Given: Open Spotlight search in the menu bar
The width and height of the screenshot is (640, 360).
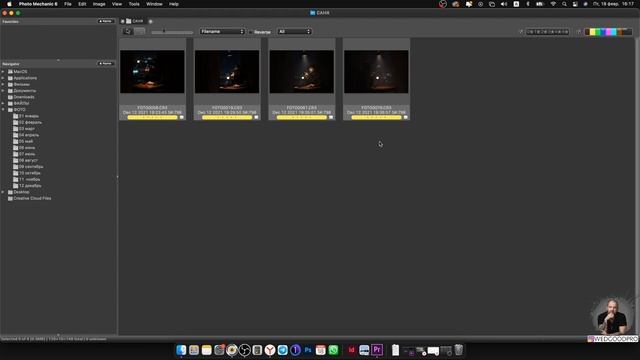Looking at the screenshot, I should [564, 4].
